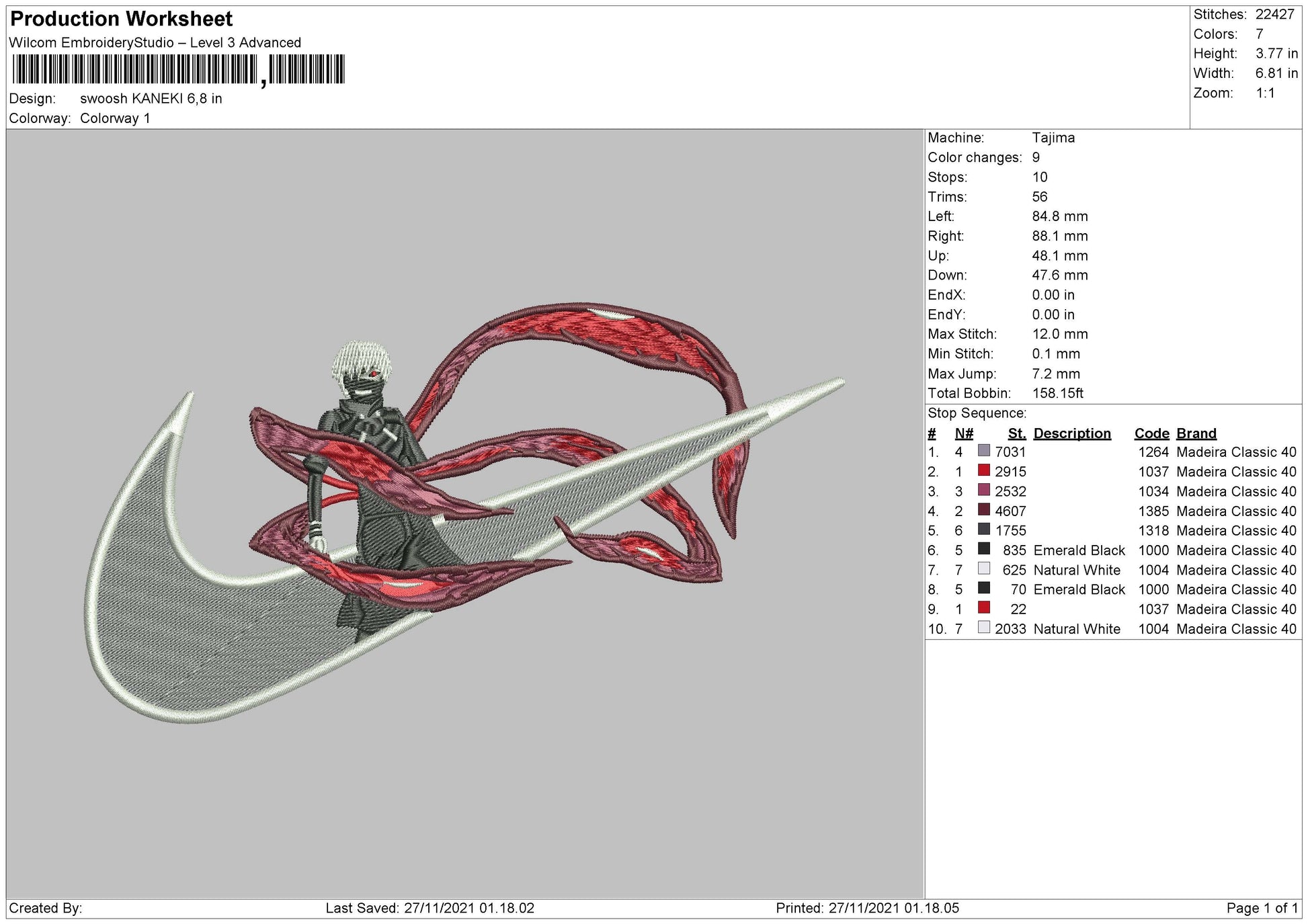
Task: Click the Description column header
Action: tap(1072, 433)
